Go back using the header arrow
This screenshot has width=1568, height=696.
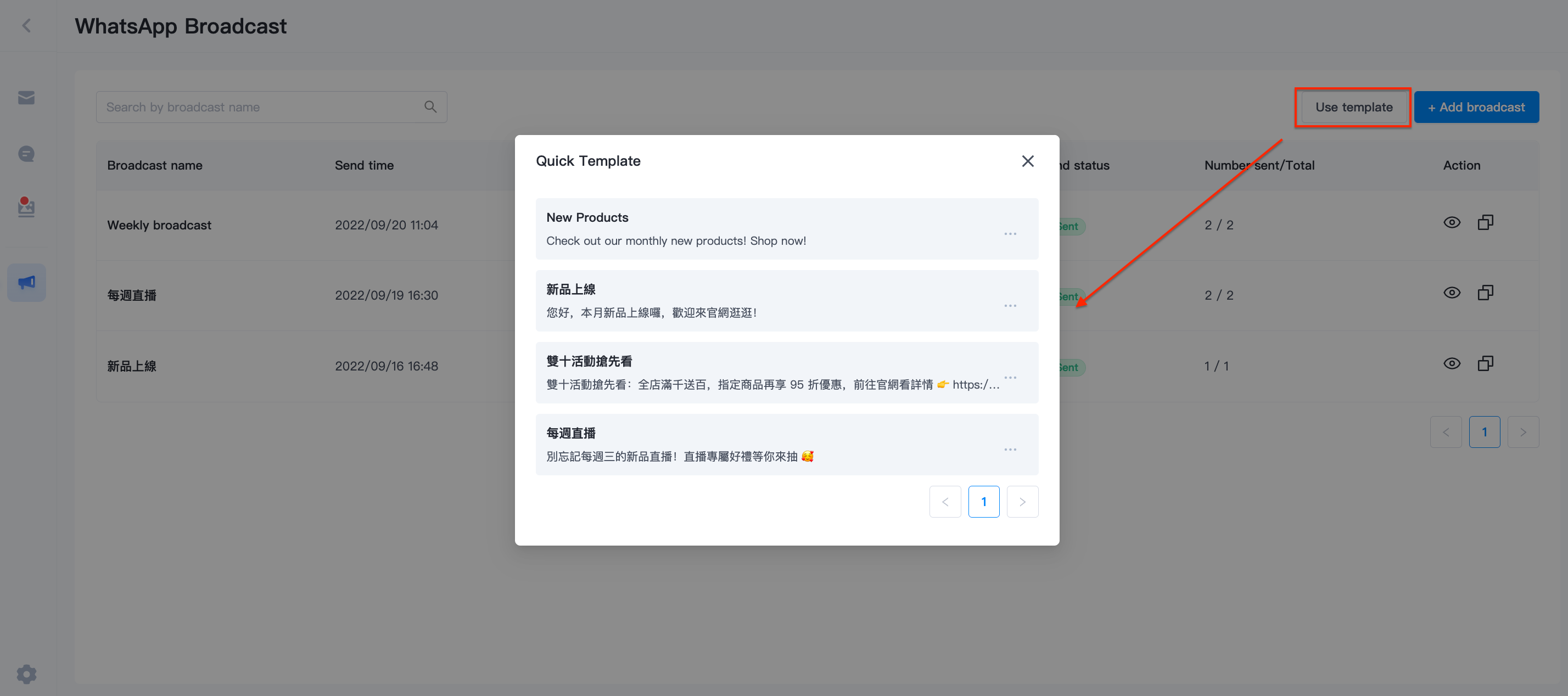click(x=26, y=26)
